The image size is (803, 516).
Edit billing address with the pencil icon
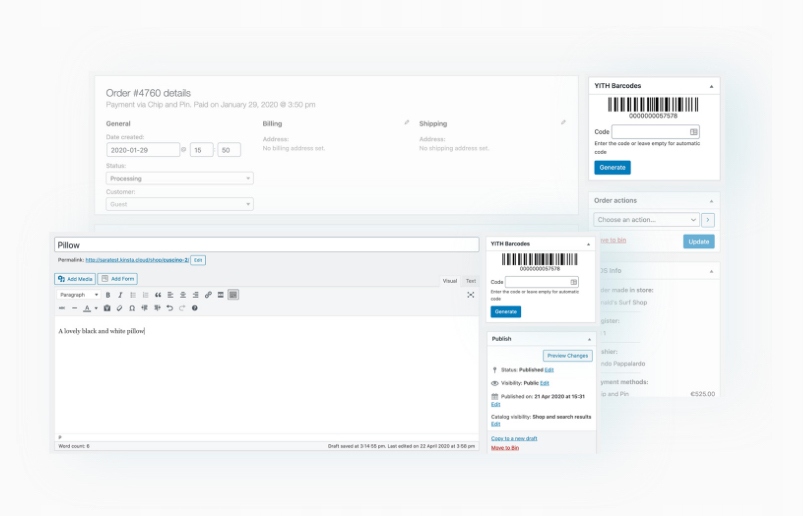point(406,123)
